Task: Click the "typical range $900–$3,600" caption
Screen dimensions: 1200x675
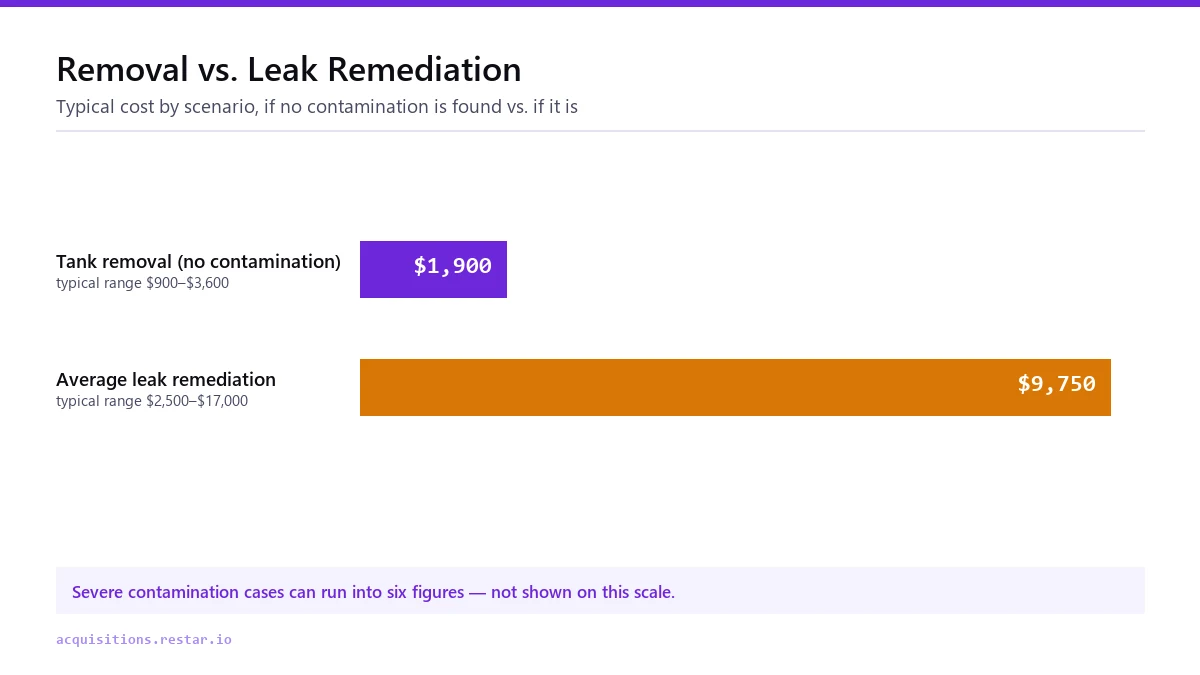Action: click(x=143, y=283)
